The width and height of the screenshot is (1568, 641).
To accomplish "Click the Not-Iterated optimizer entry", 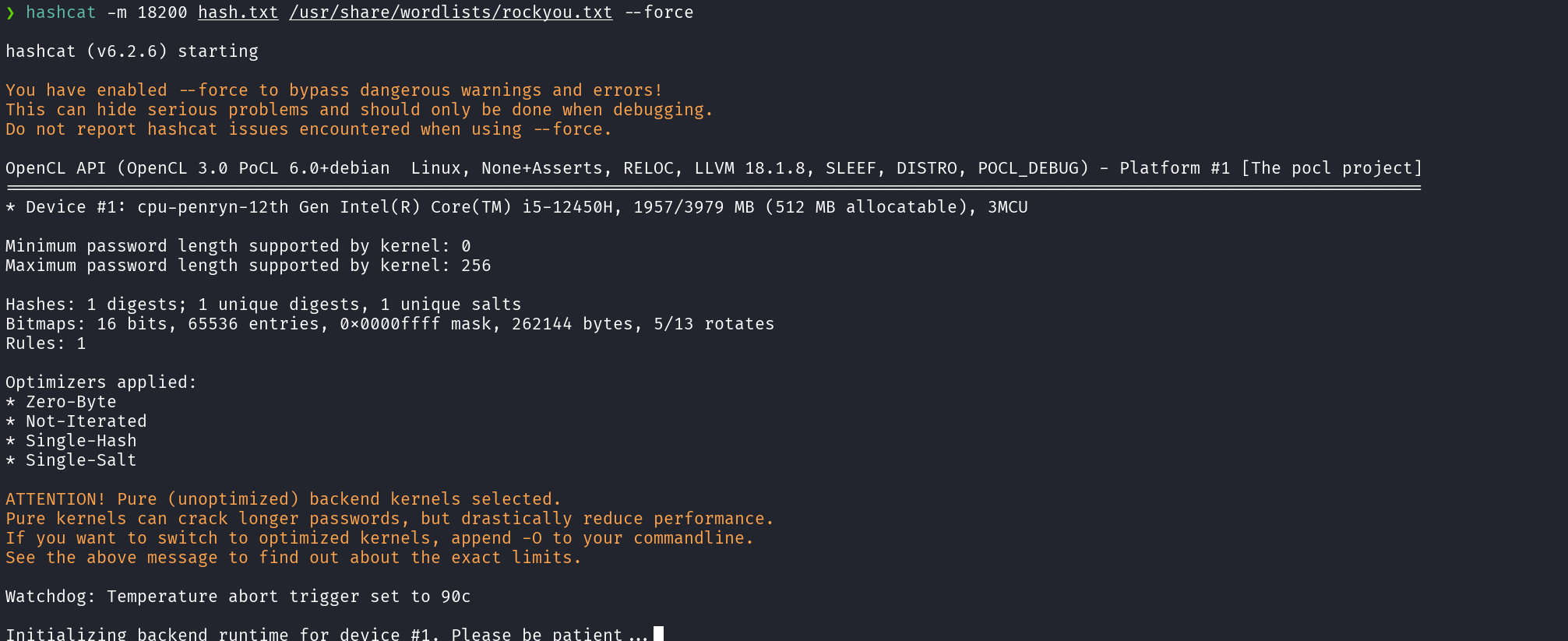I will [x=86, y=421].
